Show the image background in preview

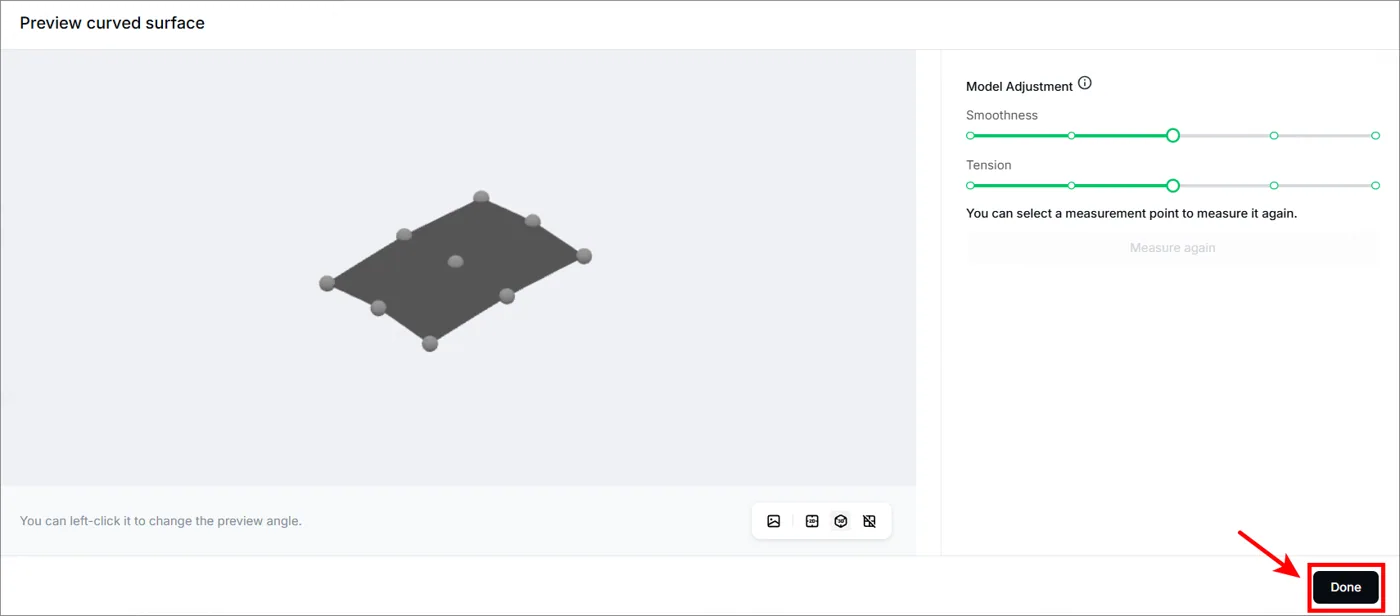coord(773,521)
